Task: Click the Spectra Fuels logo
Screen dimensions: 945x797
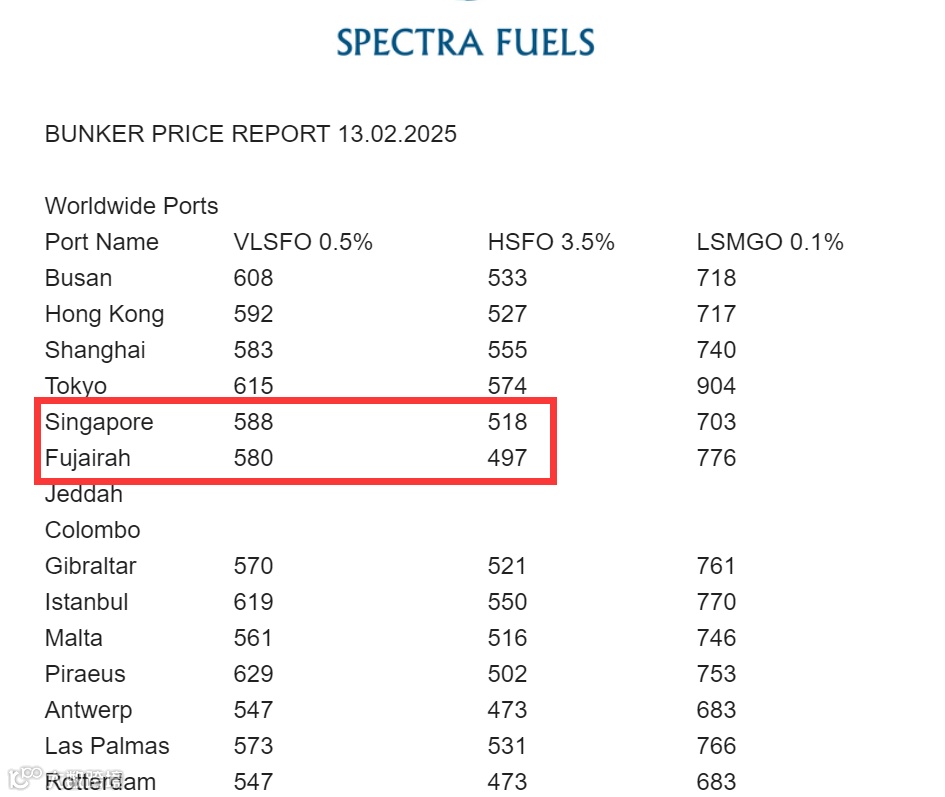Action: (465, 42)
